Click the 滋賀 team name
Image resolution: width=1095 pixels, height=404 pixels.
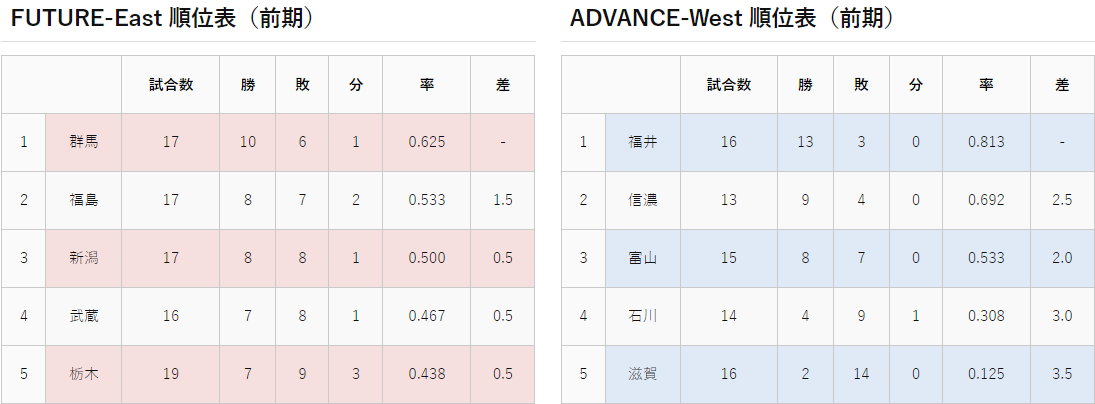(643, 374)
